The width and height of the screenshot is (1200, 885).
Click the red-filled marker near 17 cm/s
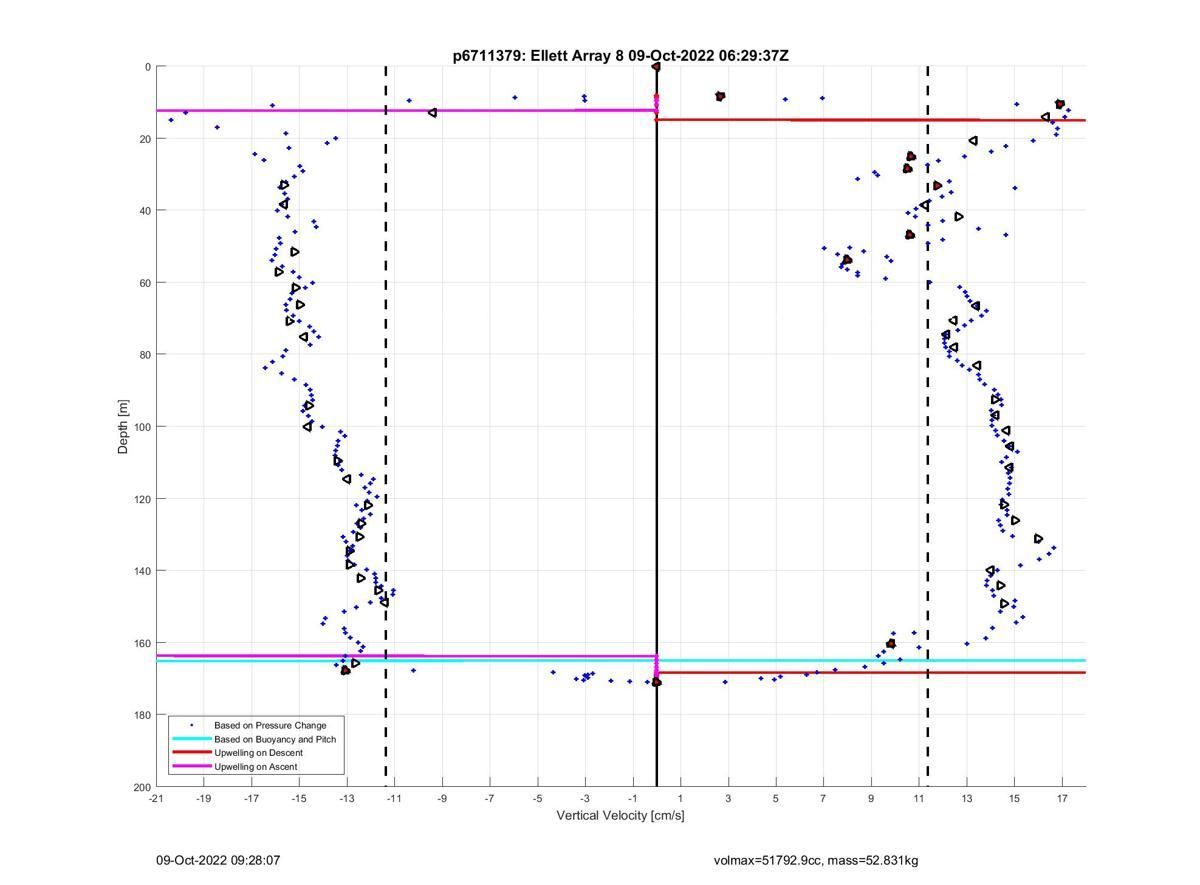(1060, 104)
